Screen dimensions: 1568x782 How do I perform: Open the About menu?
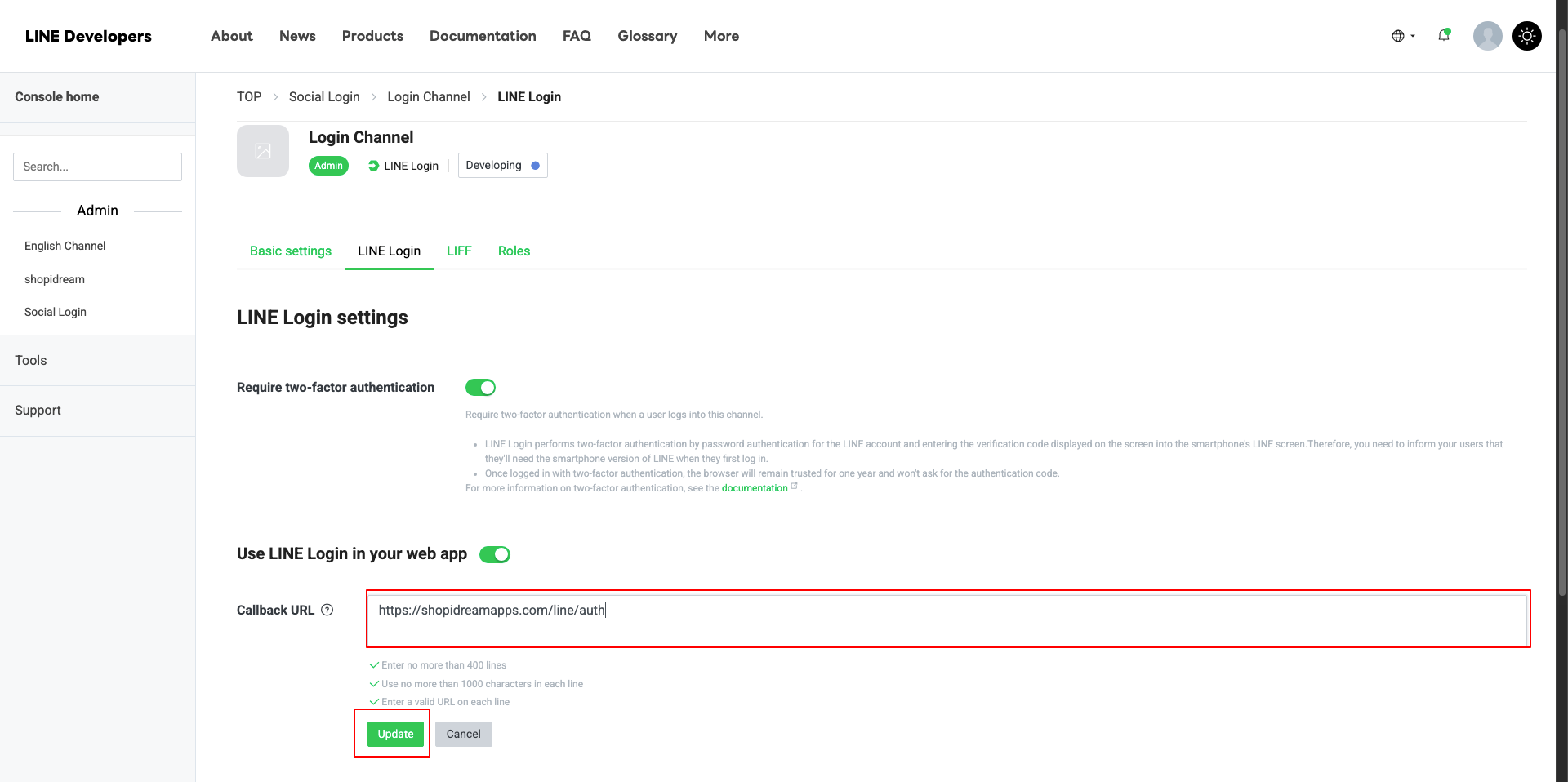coord(232,36)
